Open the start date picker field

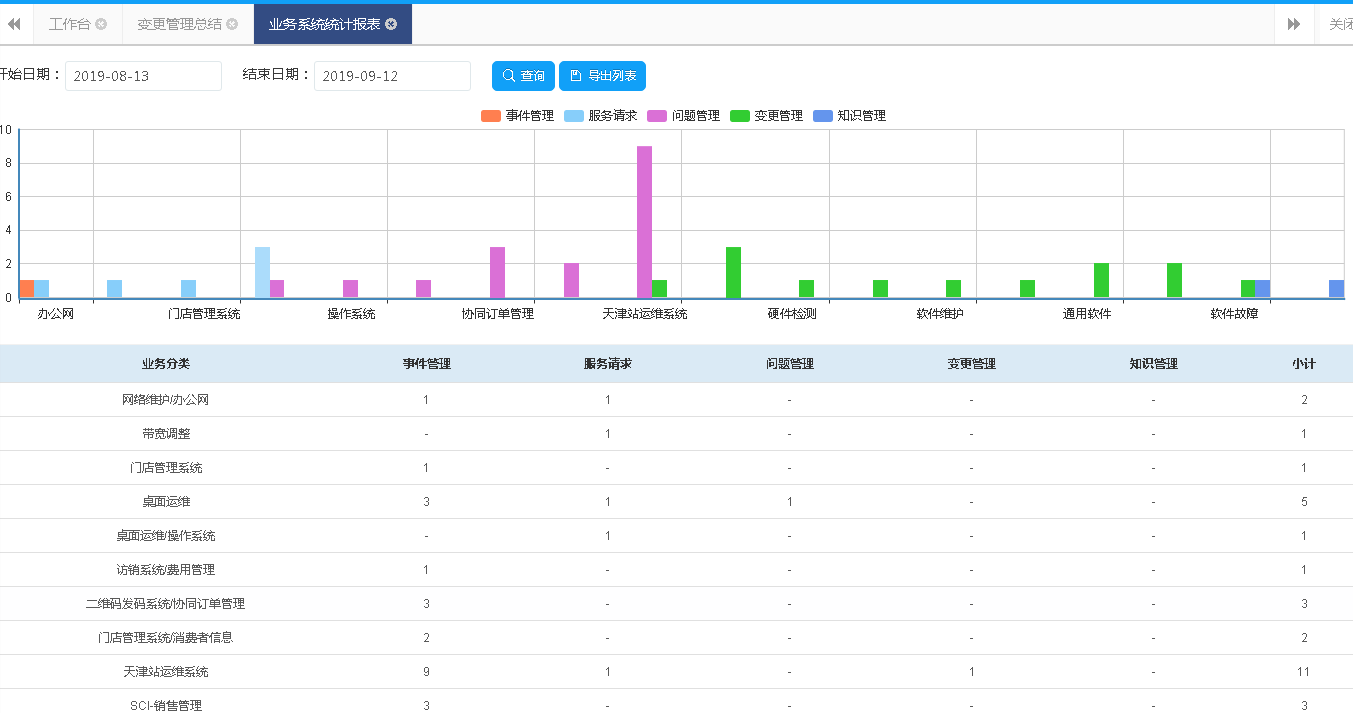[x=143, y=76]
